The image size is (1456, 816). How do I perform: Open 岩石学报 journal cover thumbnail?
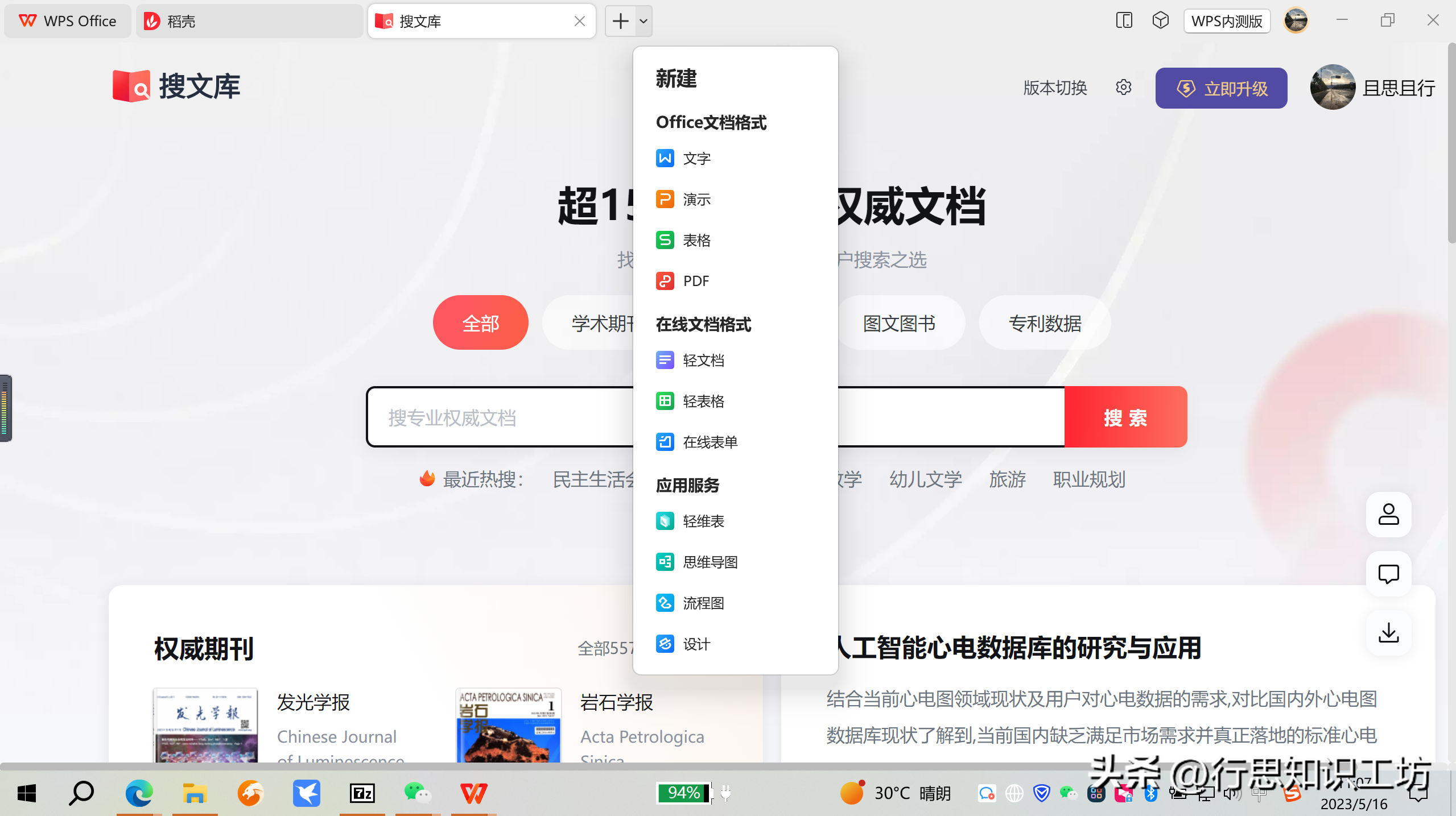point(508,725)
